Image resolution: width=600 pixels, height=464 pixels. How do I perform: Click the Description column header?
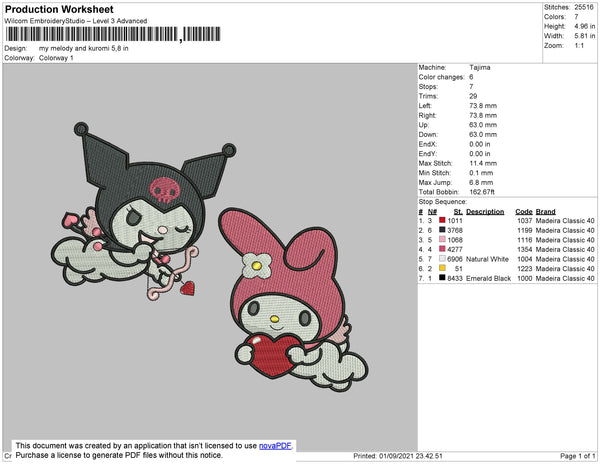point(485,212)
